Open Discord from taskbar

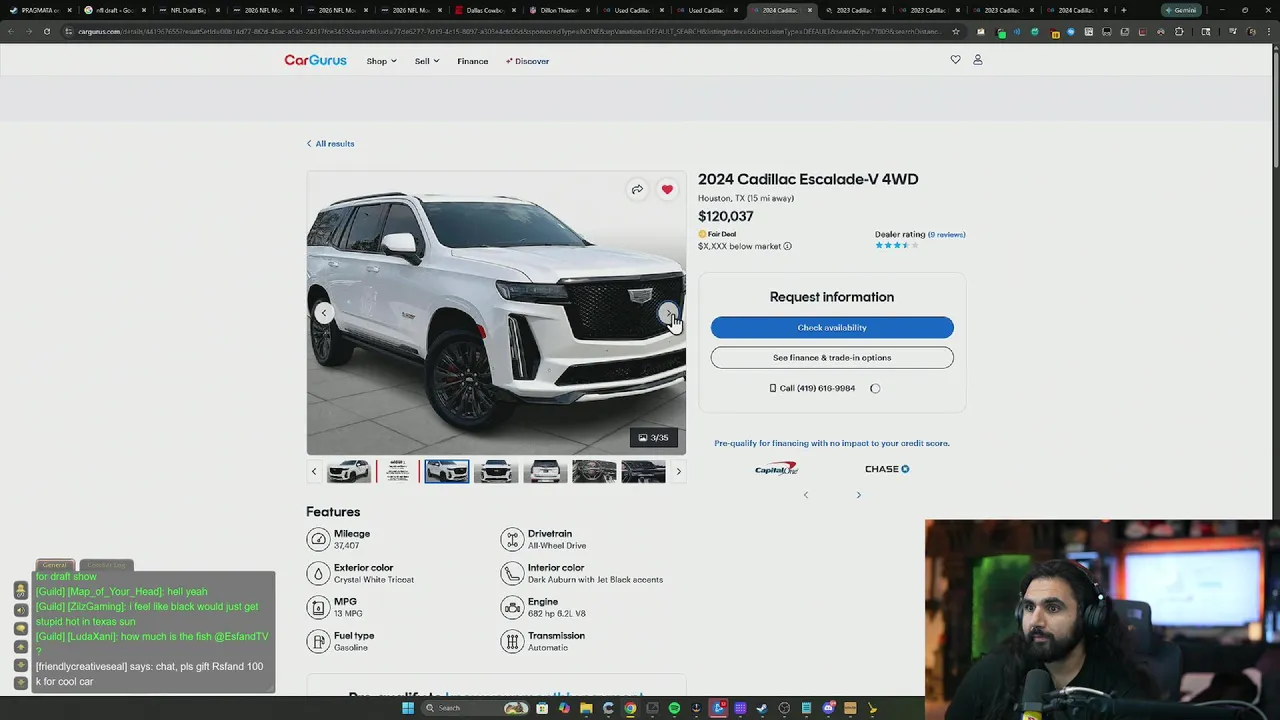pos(828,708)
